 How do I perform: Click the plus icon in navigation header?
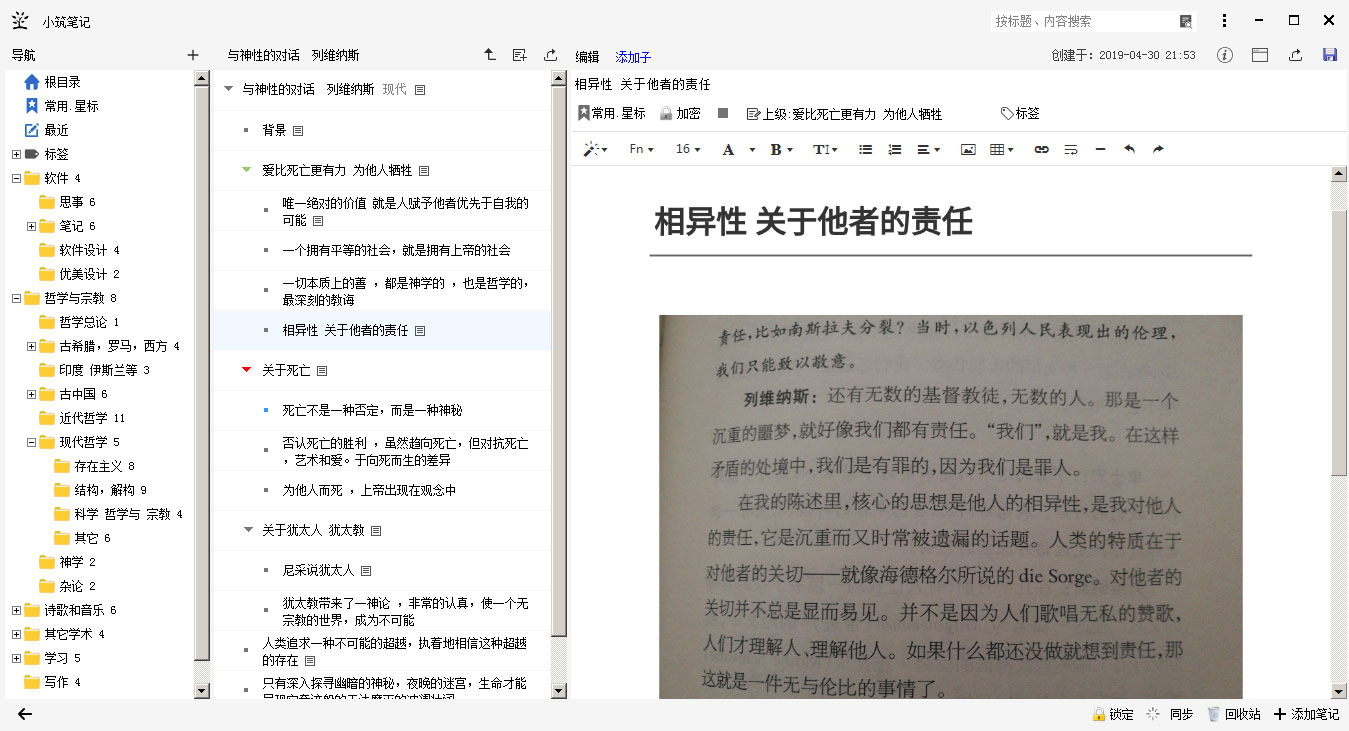[193, 56]
